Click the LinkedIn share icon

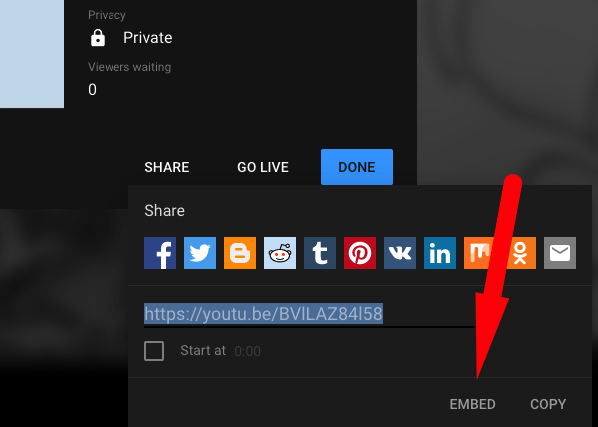[x=440, y=253]
